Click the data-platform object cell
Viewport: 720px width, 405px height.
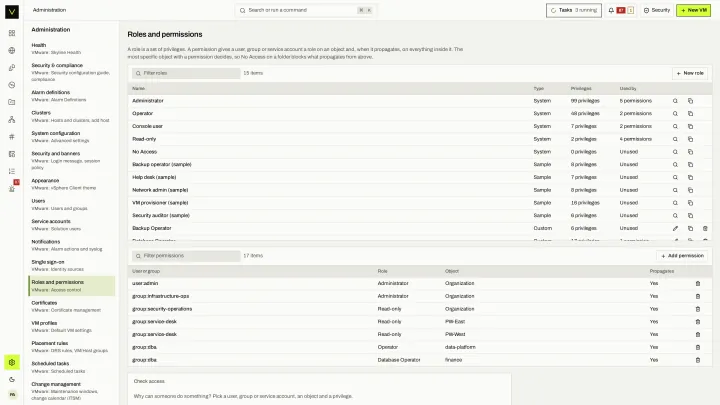[460, 347]
